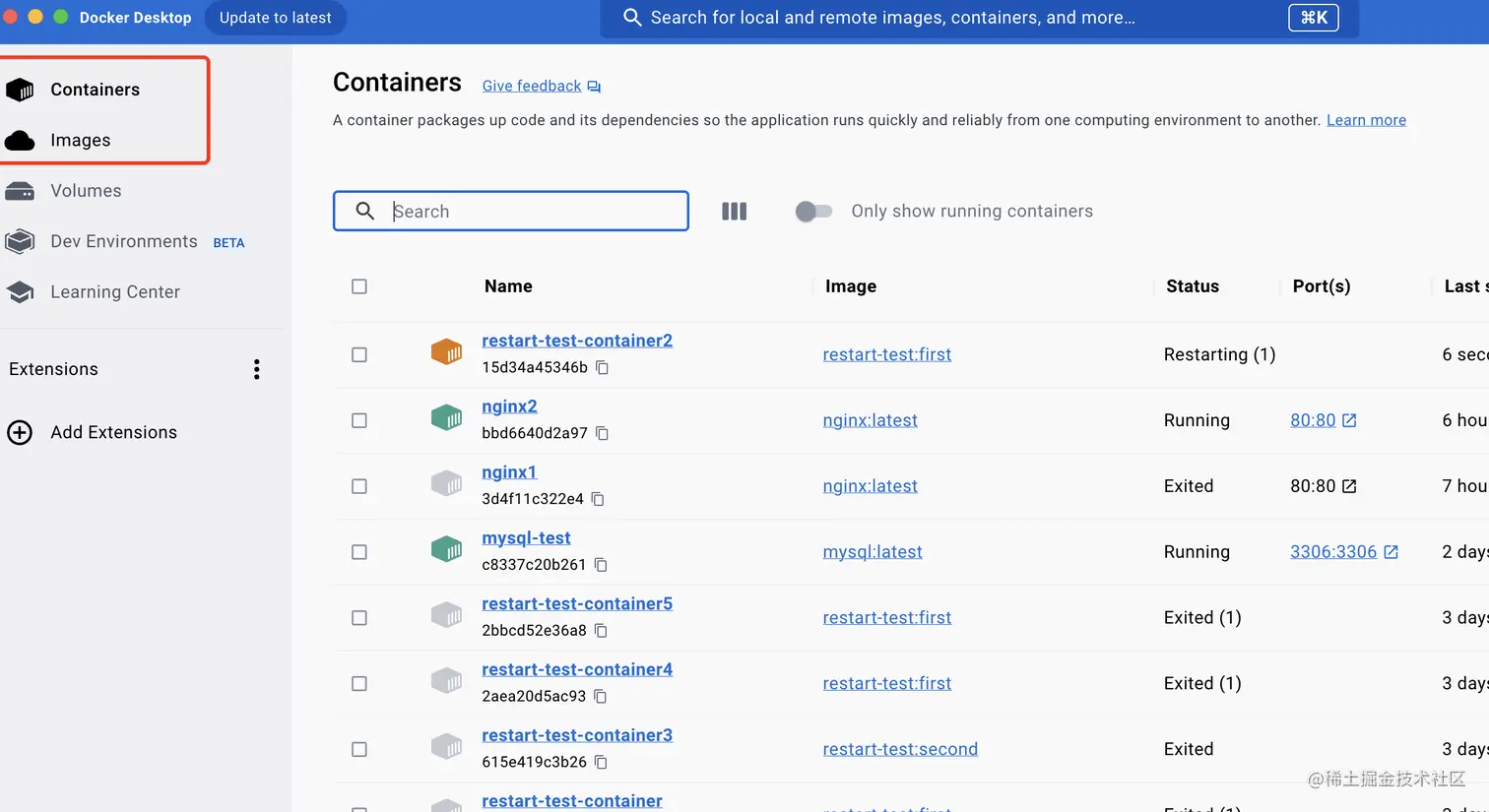Click the top global search bar
Image resolution: width=1489 pixels, height=812 pixels.
pyautogui.click(x=979, y=18)
